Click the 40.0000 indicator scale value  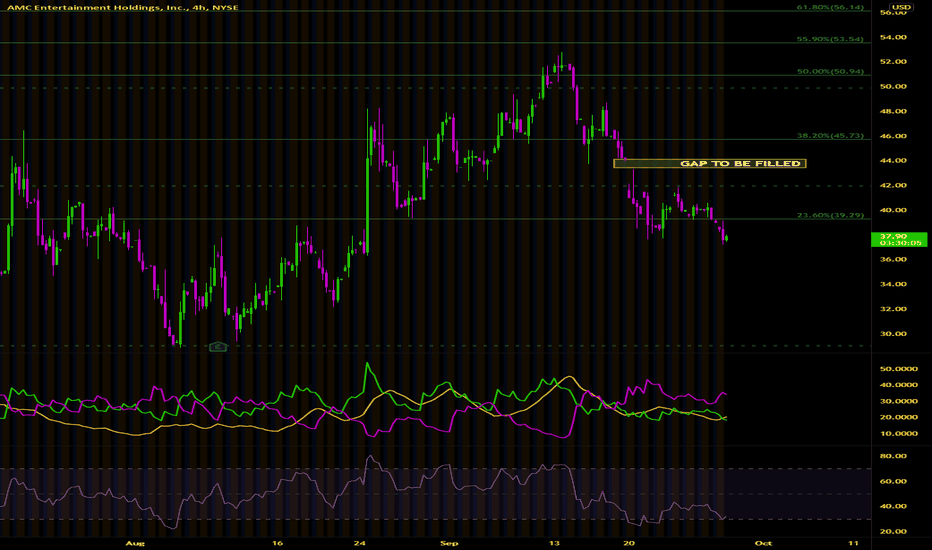click(x=899, y=385)
